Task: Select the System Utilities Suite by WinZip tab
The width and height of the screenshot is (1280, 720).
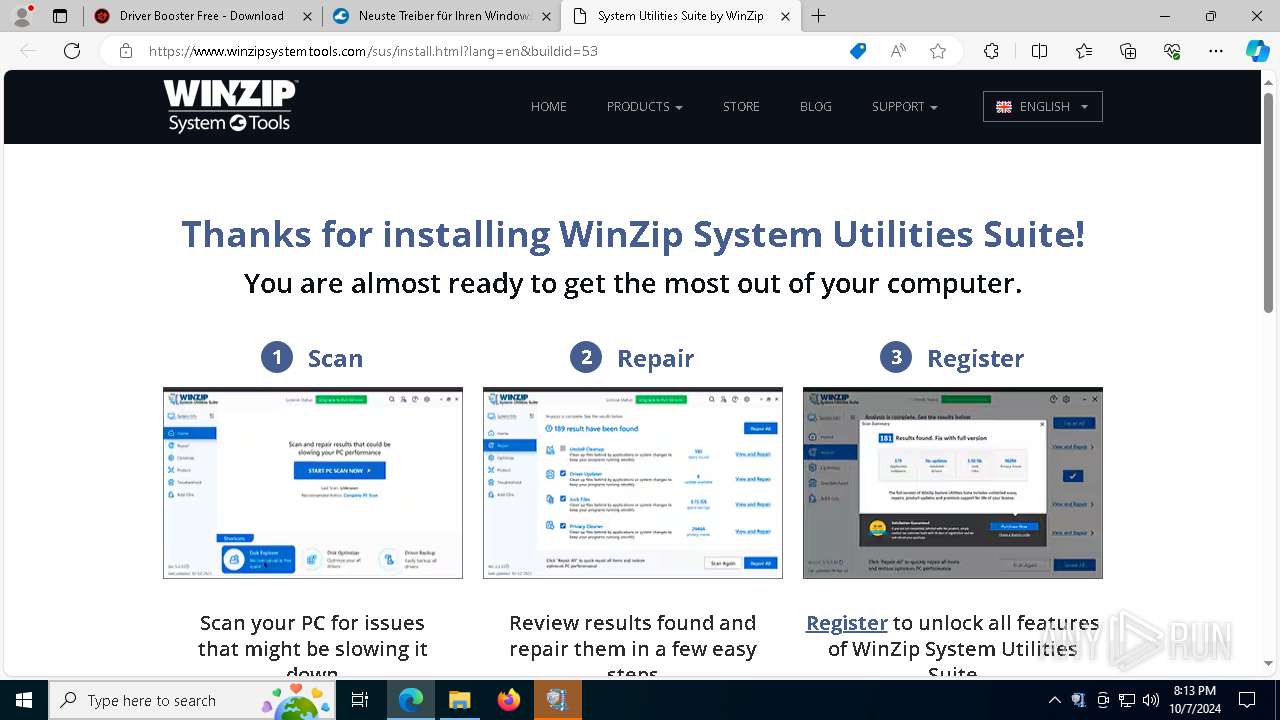Action: tap(682, 16)
